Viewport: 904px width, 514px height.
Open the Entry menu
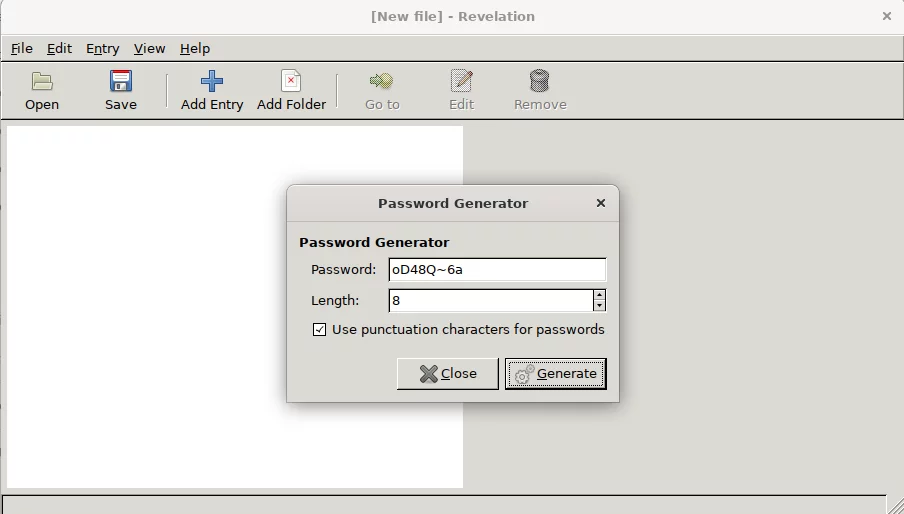click(103, 48)
